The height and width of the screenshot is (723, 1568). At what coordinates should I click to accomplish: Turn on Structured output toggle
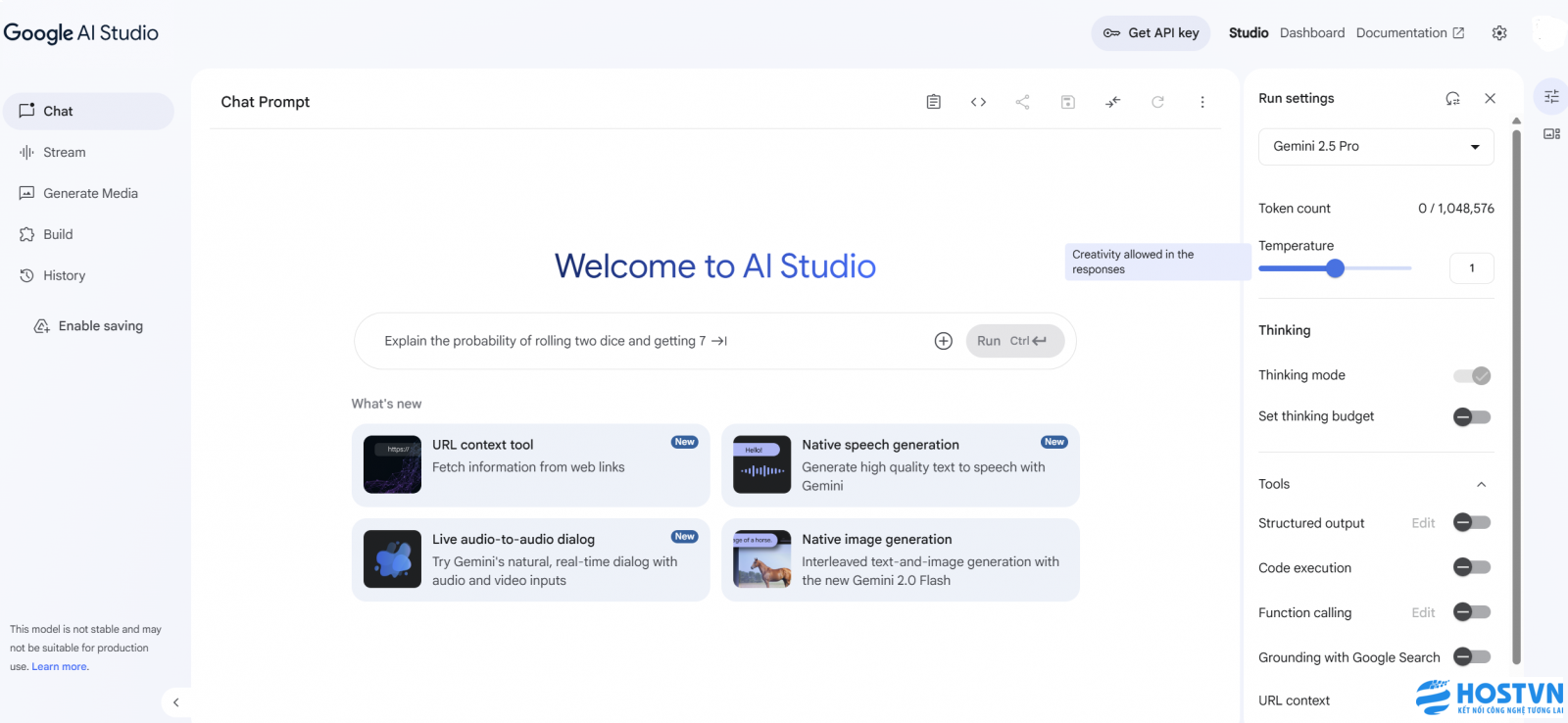pos(1472,522)
